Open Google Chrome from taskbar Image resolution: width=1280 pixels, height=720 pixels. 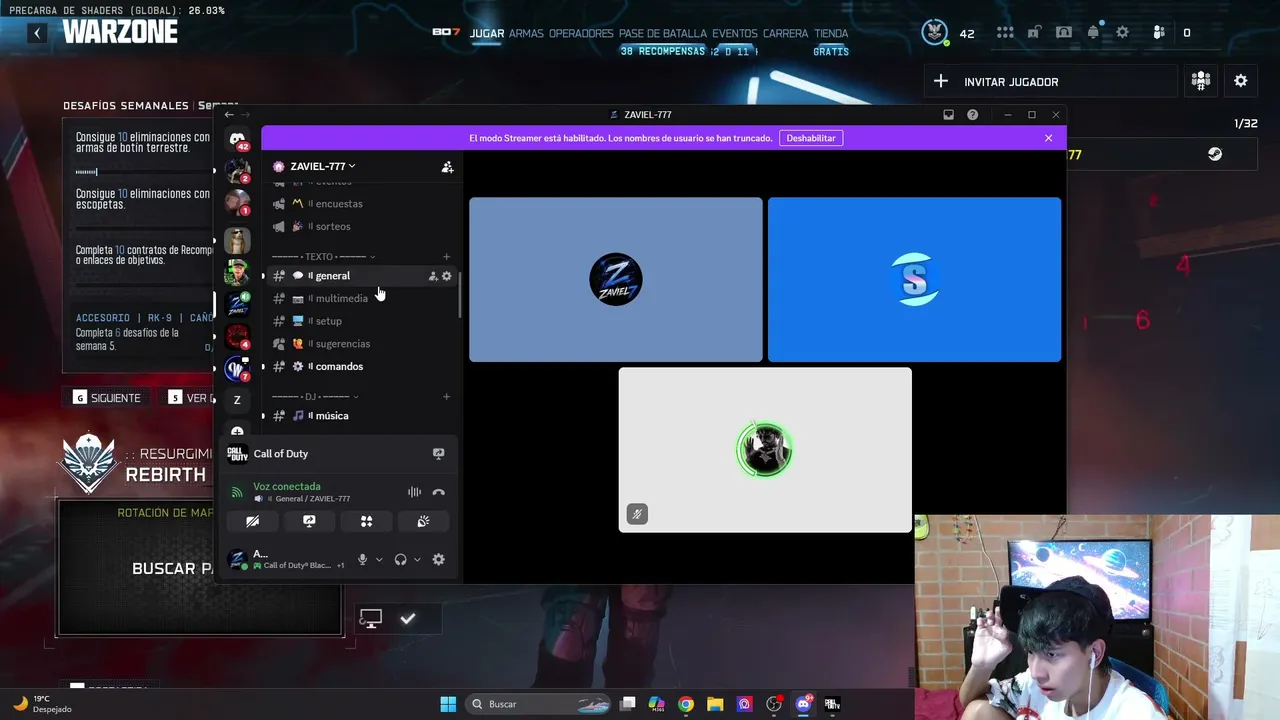tap(686, 704)
